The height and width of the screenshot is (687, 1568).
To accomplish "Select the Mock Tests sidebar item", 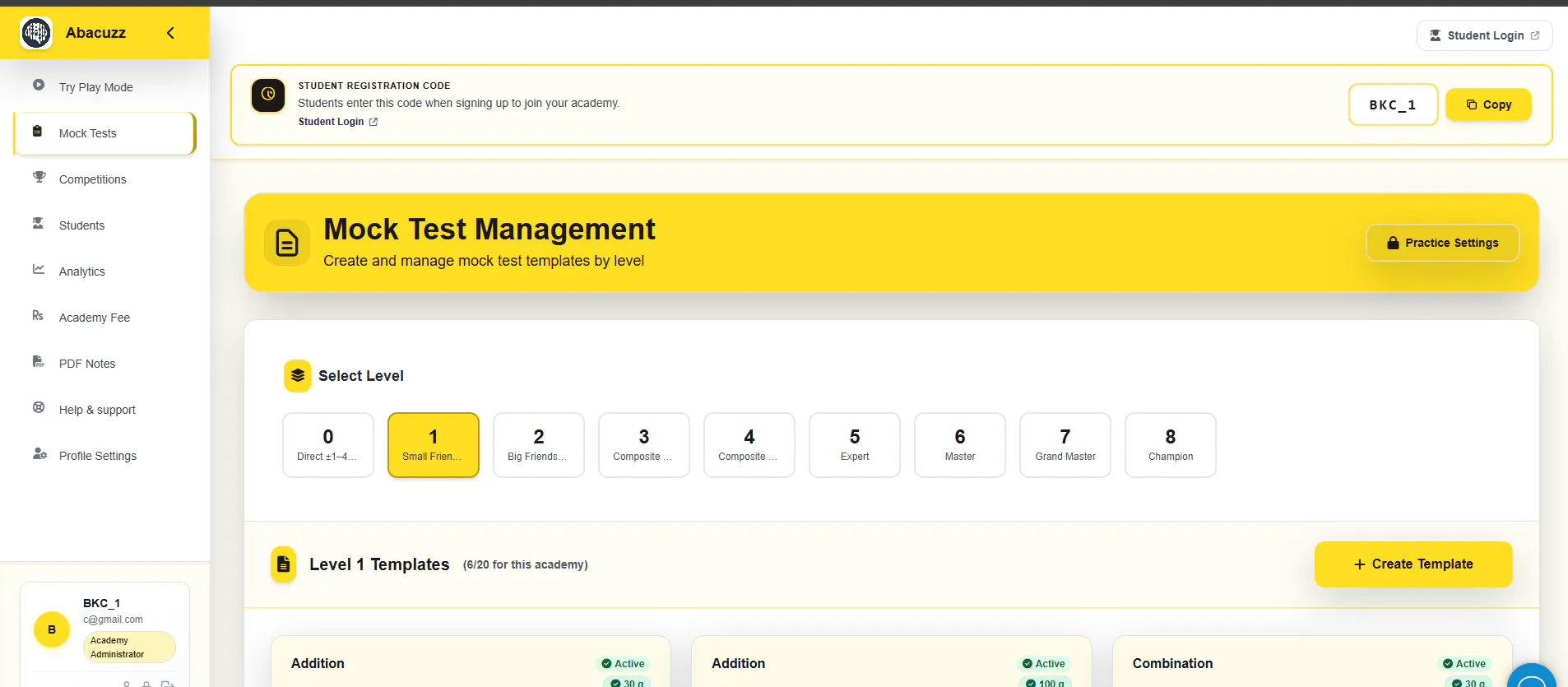I will [x=104, y=133].
